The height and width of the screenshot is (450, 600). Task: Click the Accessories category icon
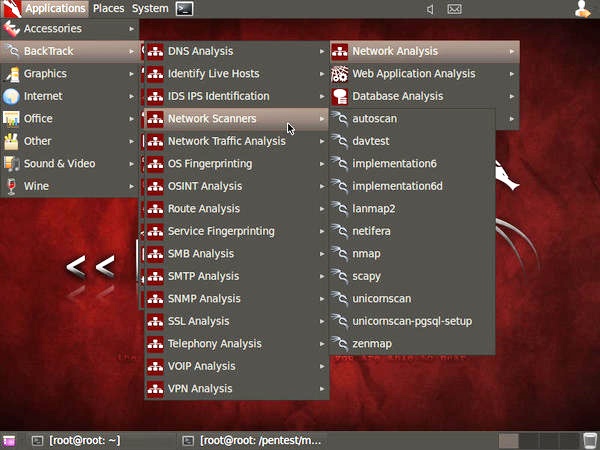(x=11, y=29)
